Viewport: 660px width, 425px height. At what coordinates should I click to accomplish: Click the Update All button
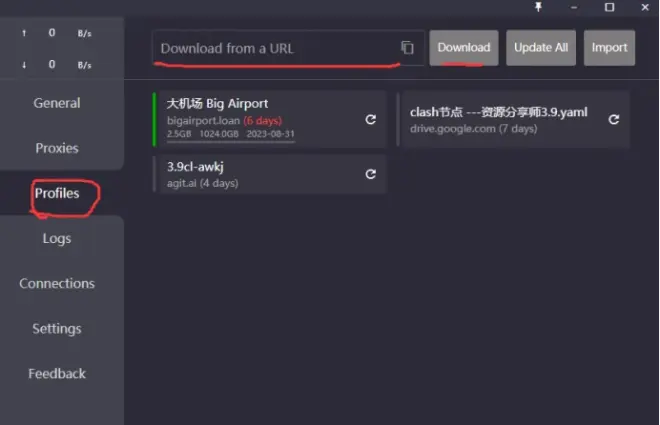click(541, 48)
